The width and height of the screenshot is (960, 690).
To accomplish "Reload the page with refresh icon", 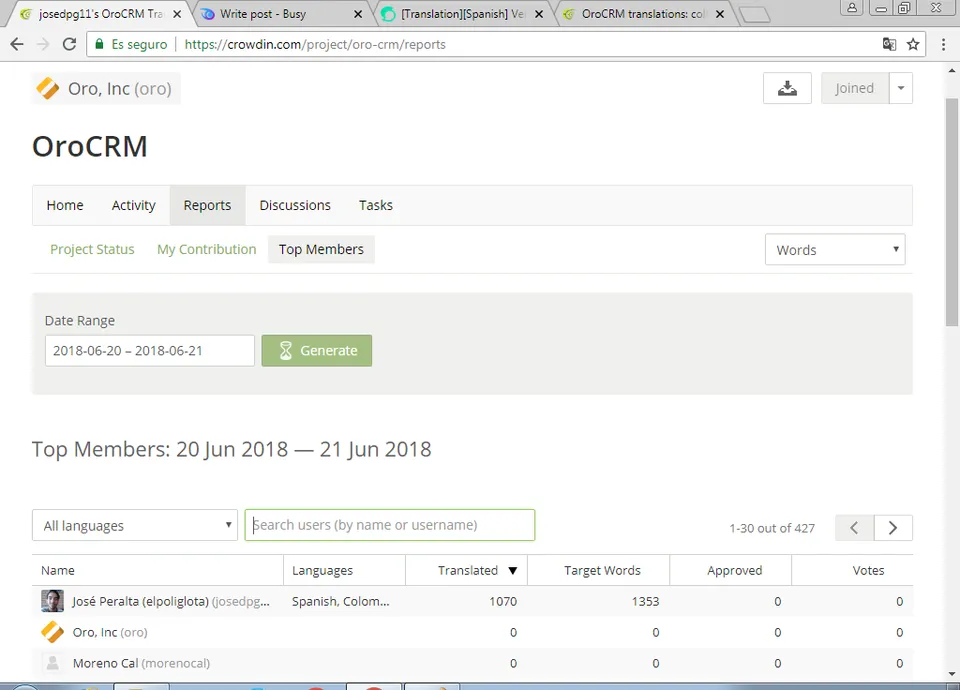I will point(69,44).
